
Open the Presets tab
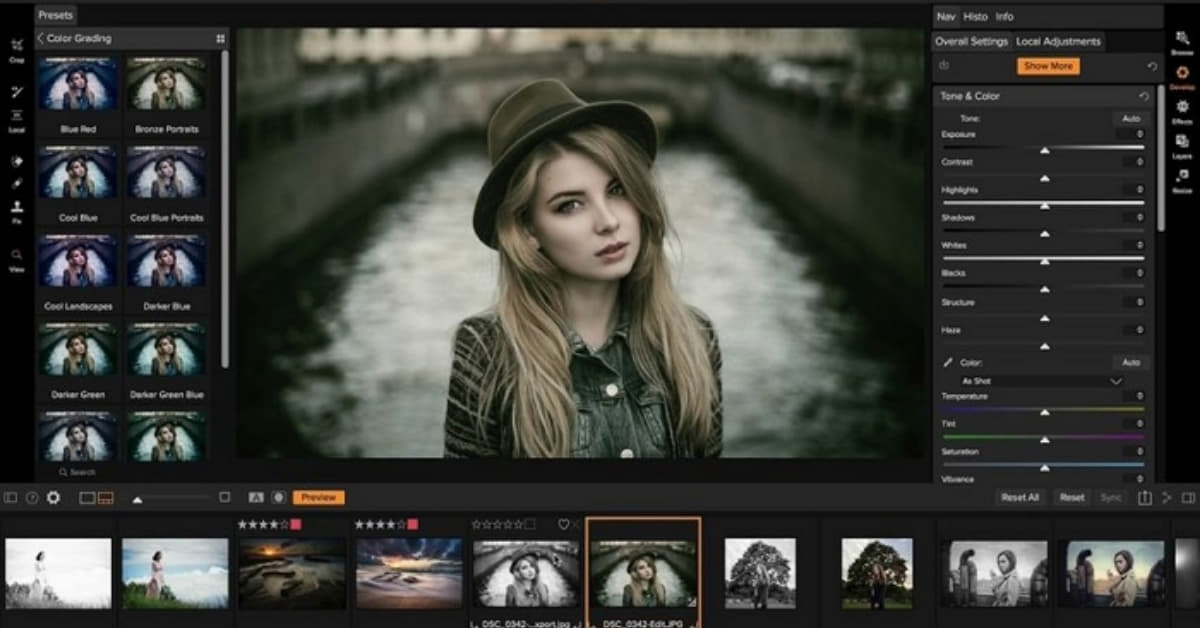coord(55,16)
